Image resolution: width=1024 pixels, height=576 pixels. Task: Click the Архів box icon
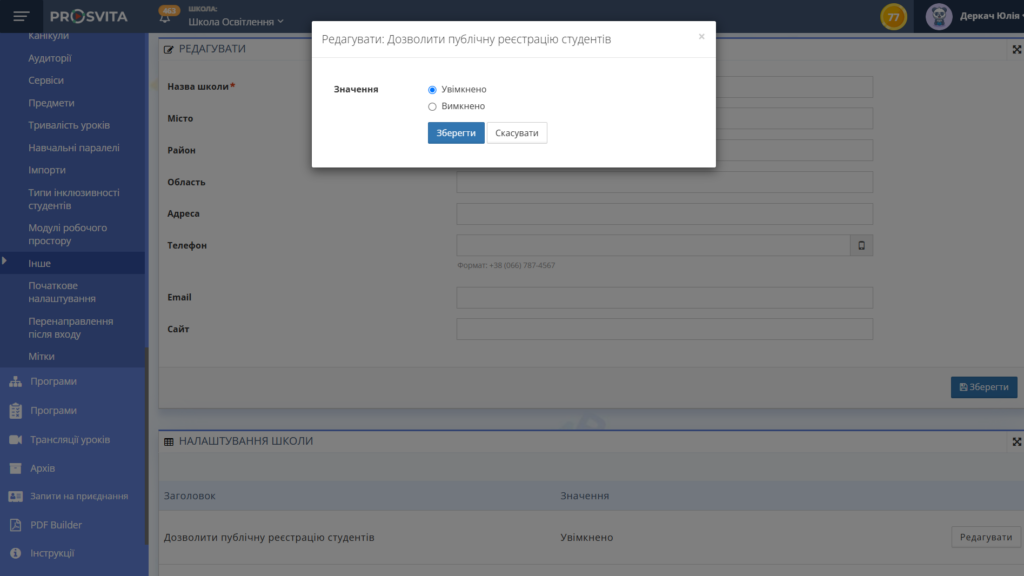tap(15, 468)
